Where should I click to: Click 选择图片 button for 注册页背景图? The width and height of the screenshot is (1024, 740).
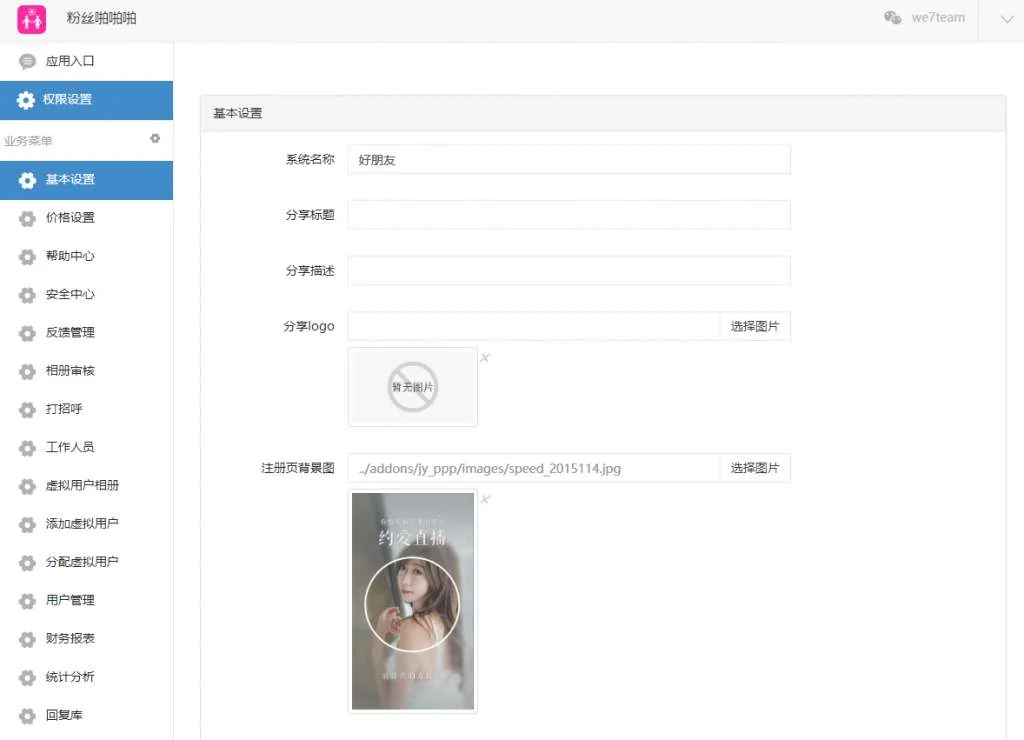coord(754,468)
